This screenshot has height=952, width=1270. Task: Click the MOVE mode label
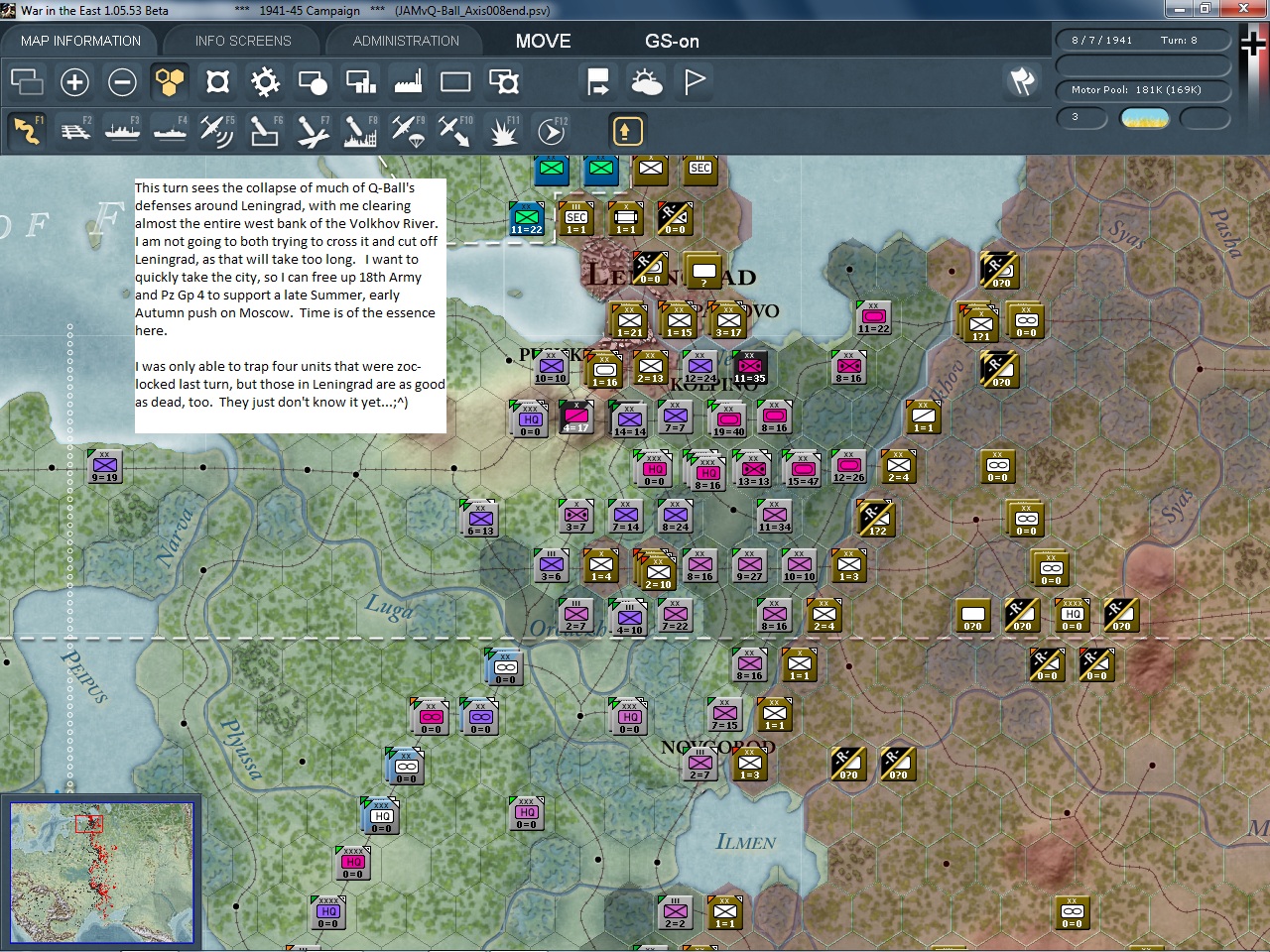544,41
